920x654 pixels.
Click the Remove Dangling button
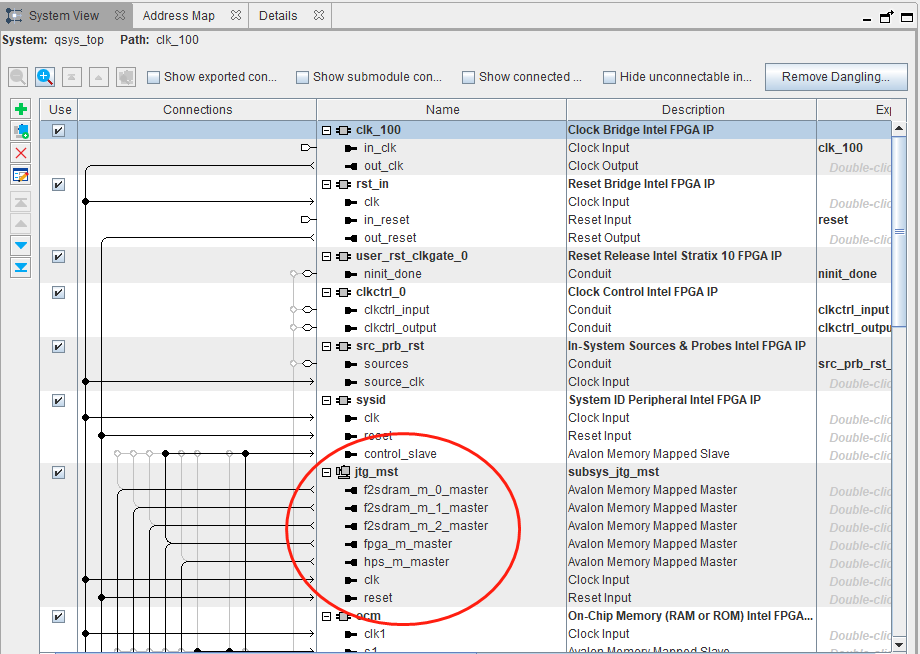pyautogui.click(x=835, y=77)
